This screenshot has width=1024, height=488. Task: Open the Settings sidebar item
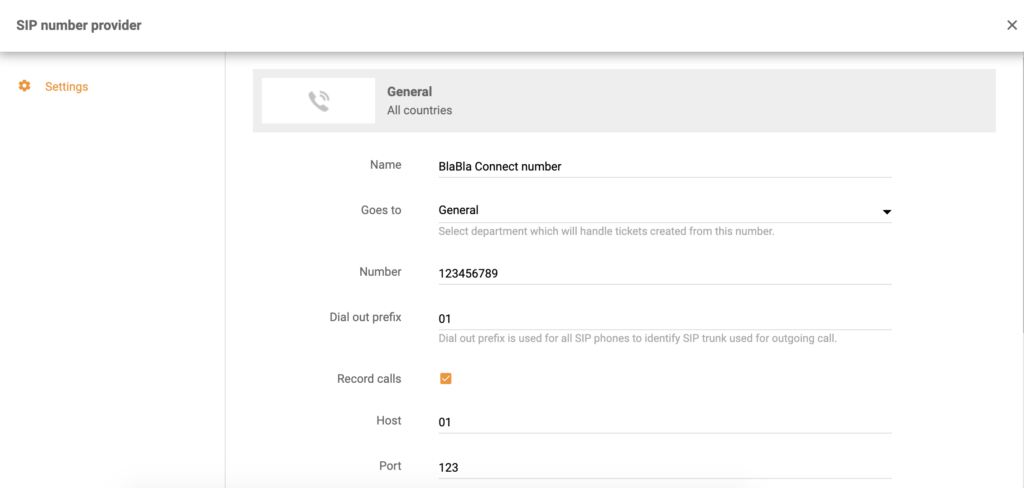66,87
